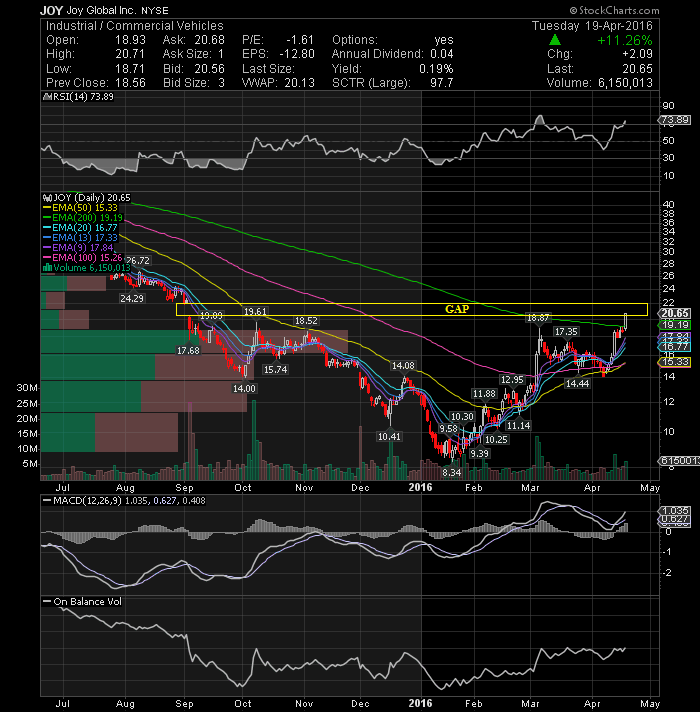Click the Yield value 0.19%
Viewport: 700px width, 712px height.
click(436, 69)
